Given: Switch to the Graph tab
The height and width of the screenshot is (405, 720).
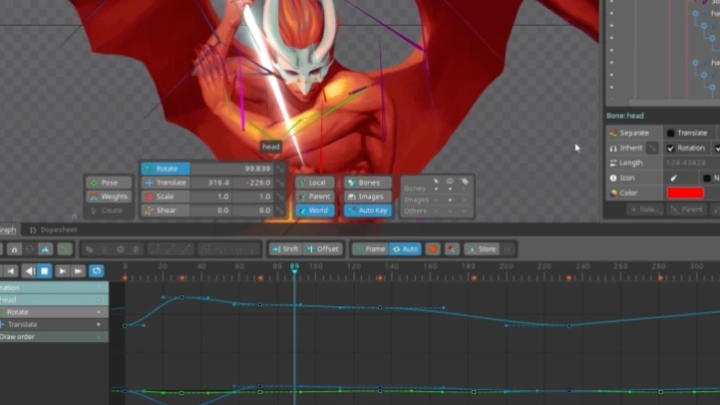Looking at the screenshot, I should pyautogui.click(x=8, y=230).
